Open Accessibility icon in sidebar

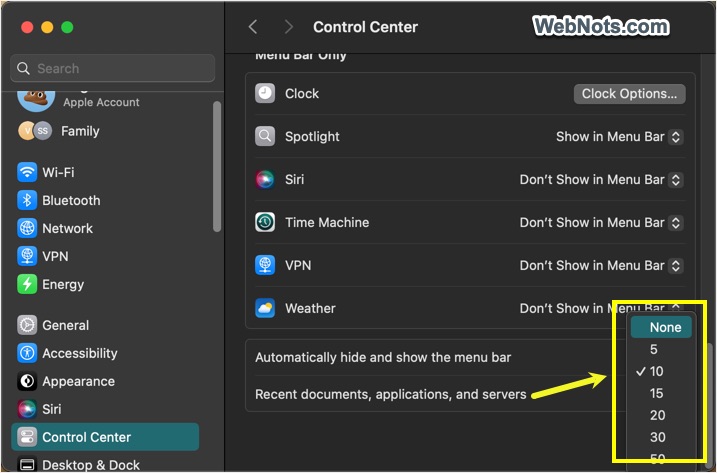click(x=27, y=353)
